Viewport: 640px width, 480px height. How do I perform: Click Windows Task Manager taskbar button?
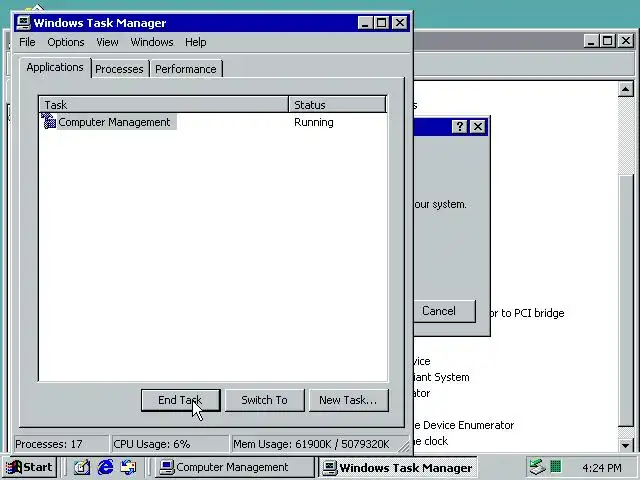pos(397,467)
